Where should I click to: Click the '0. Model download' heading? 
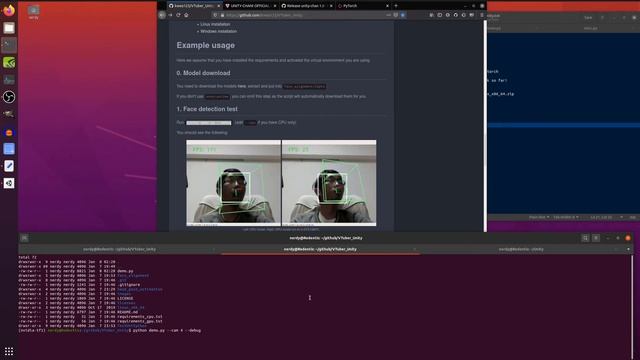coord(203,73)
